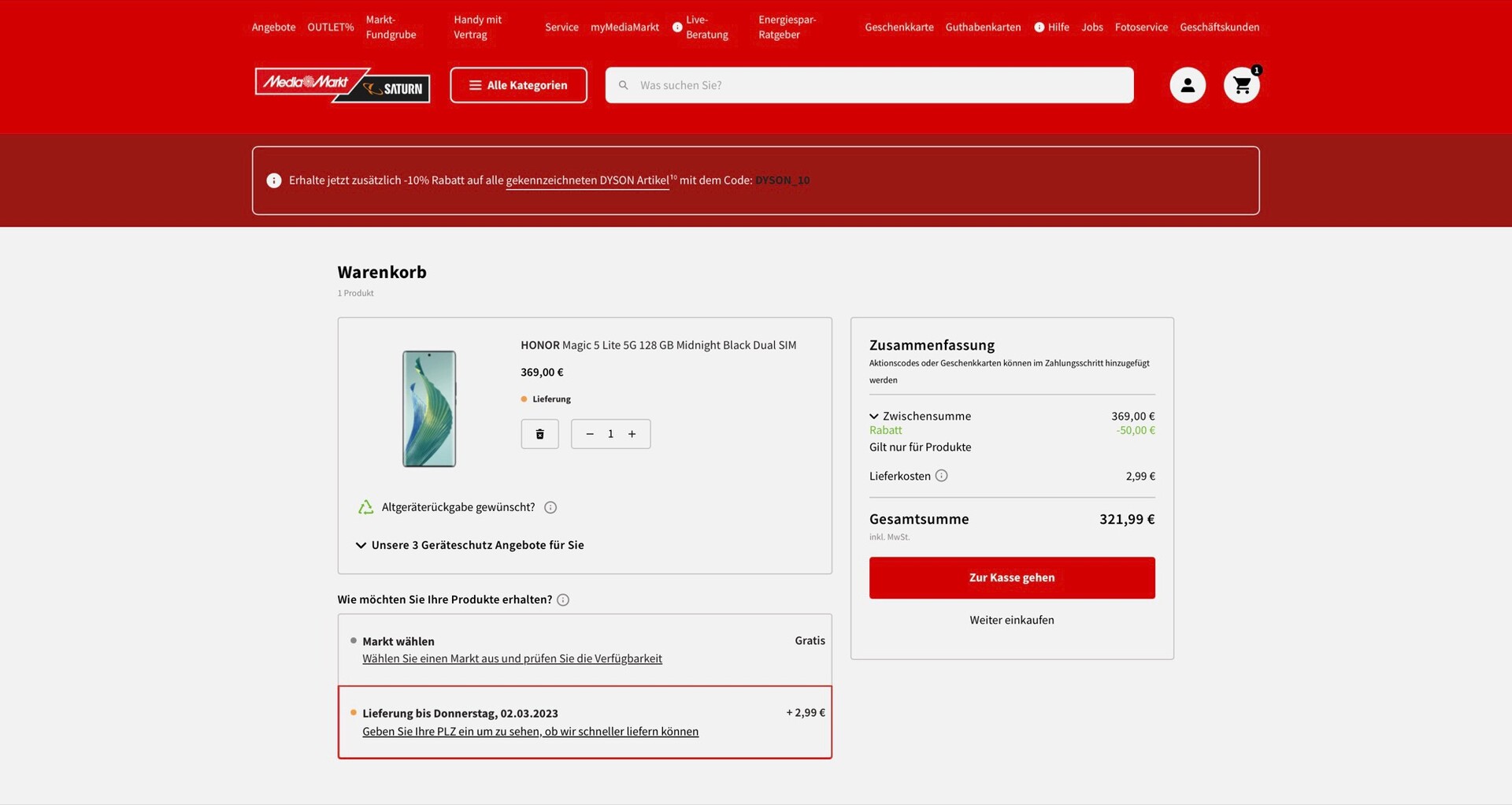Remove the HONOR phone with trash icon
1512x805 pixels.
[540, 434]
